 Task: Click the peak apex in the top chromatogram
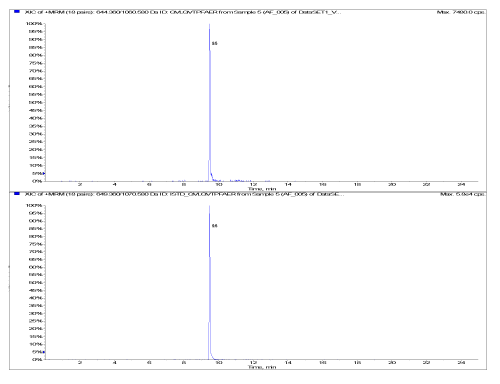click(x=209, y=25)
